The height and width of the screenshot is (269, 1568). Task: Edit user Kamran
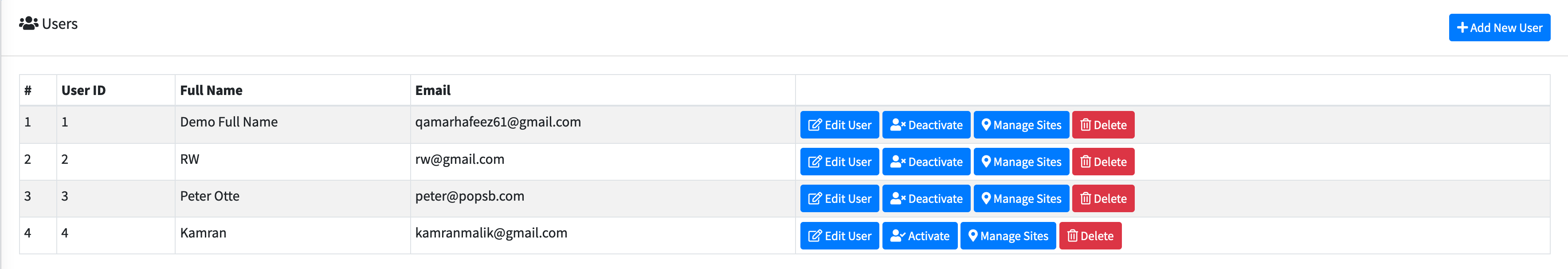839,236
